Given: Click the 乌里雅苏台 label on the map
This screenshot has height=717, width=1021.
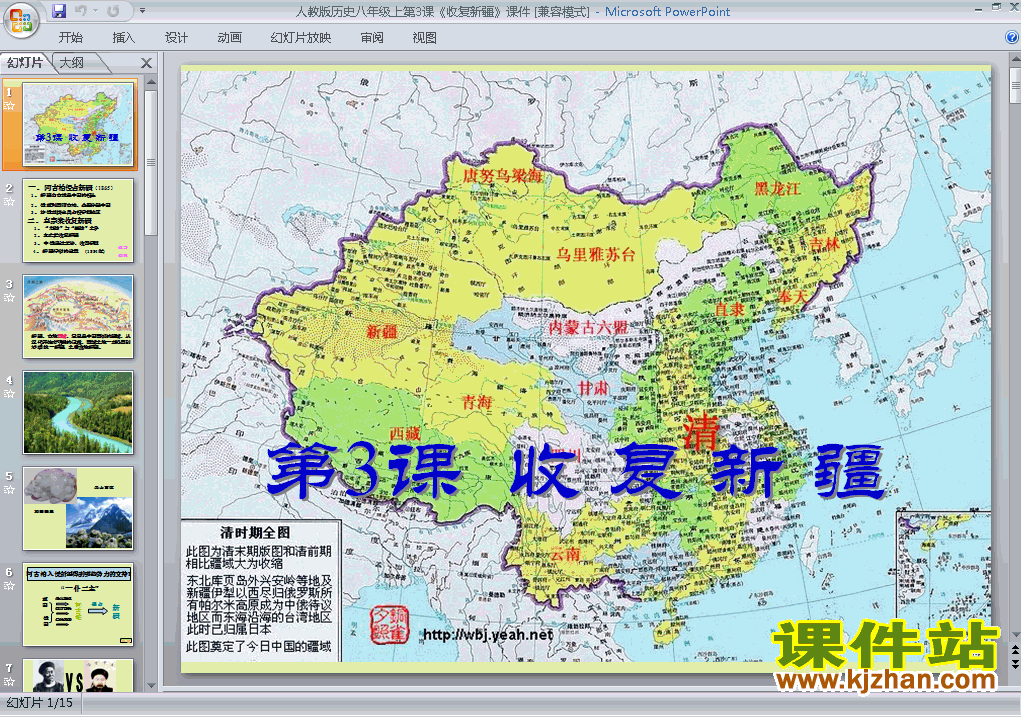Looking at the screenshot, I should [595, 255].
